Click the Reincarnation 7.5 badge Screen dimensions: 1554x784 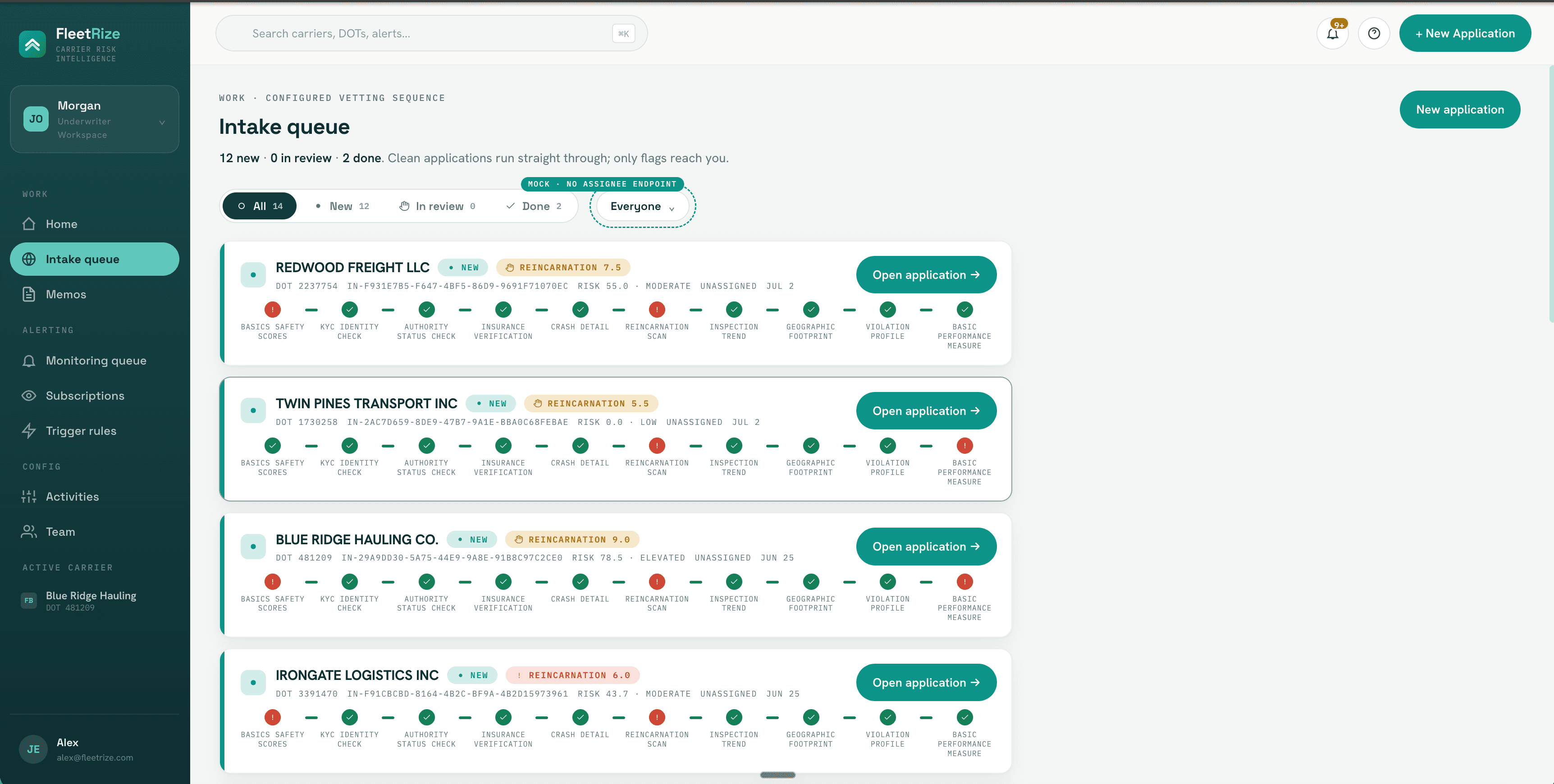(563, 268)
